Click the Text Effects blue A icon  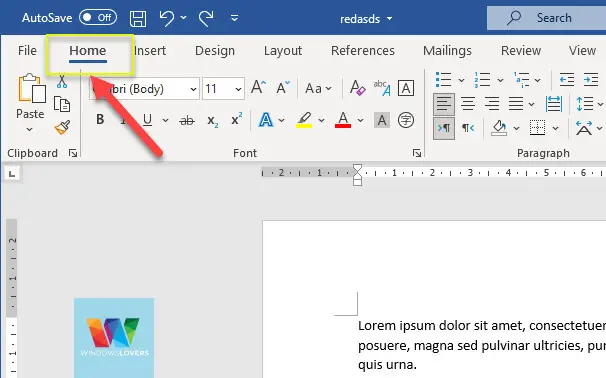tap(266, 120)
